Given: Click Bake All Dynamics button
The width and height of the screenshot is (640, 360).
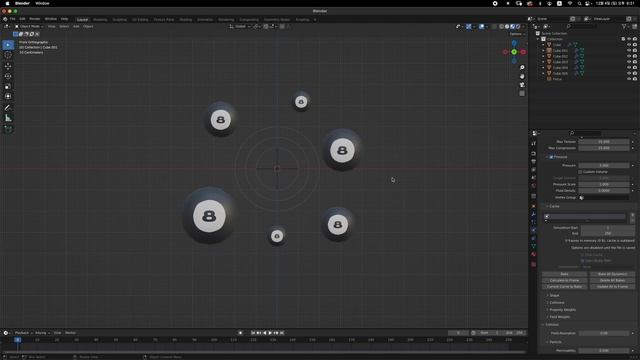Looking at the screenshot, I should (612, 274).
